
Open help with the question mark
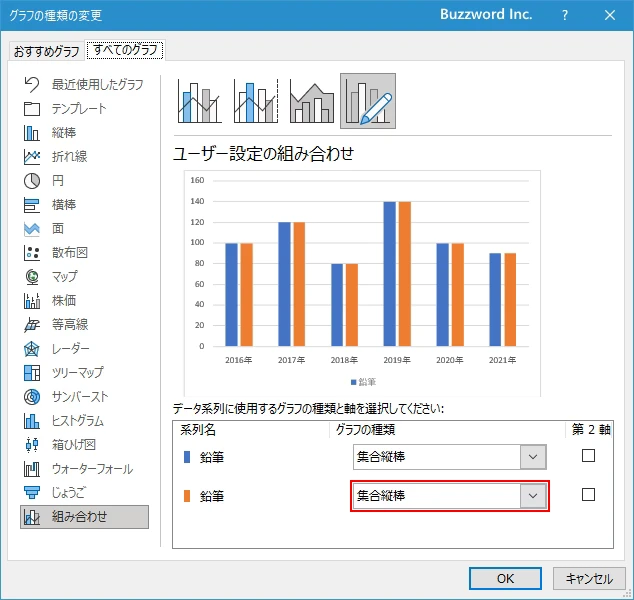565,15
